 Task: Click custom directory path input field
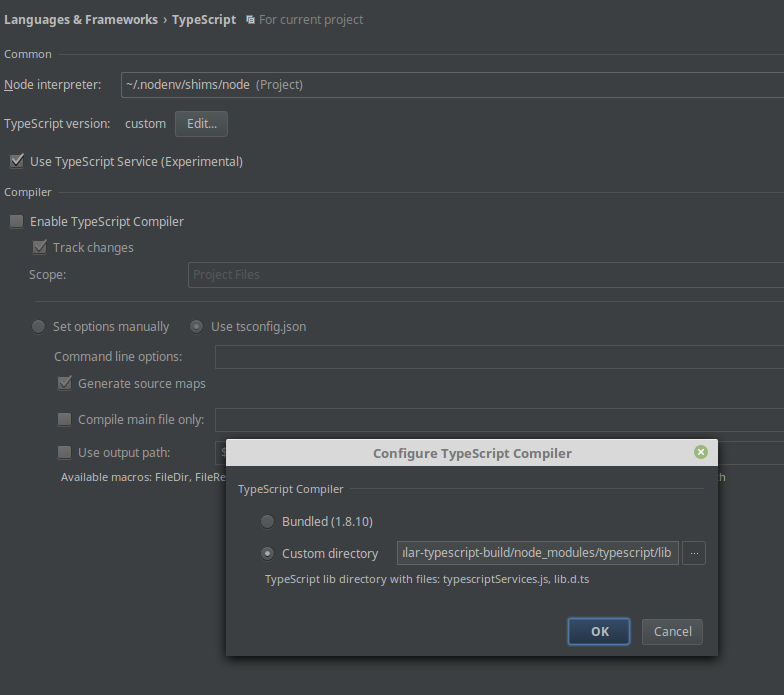(538, 553)
